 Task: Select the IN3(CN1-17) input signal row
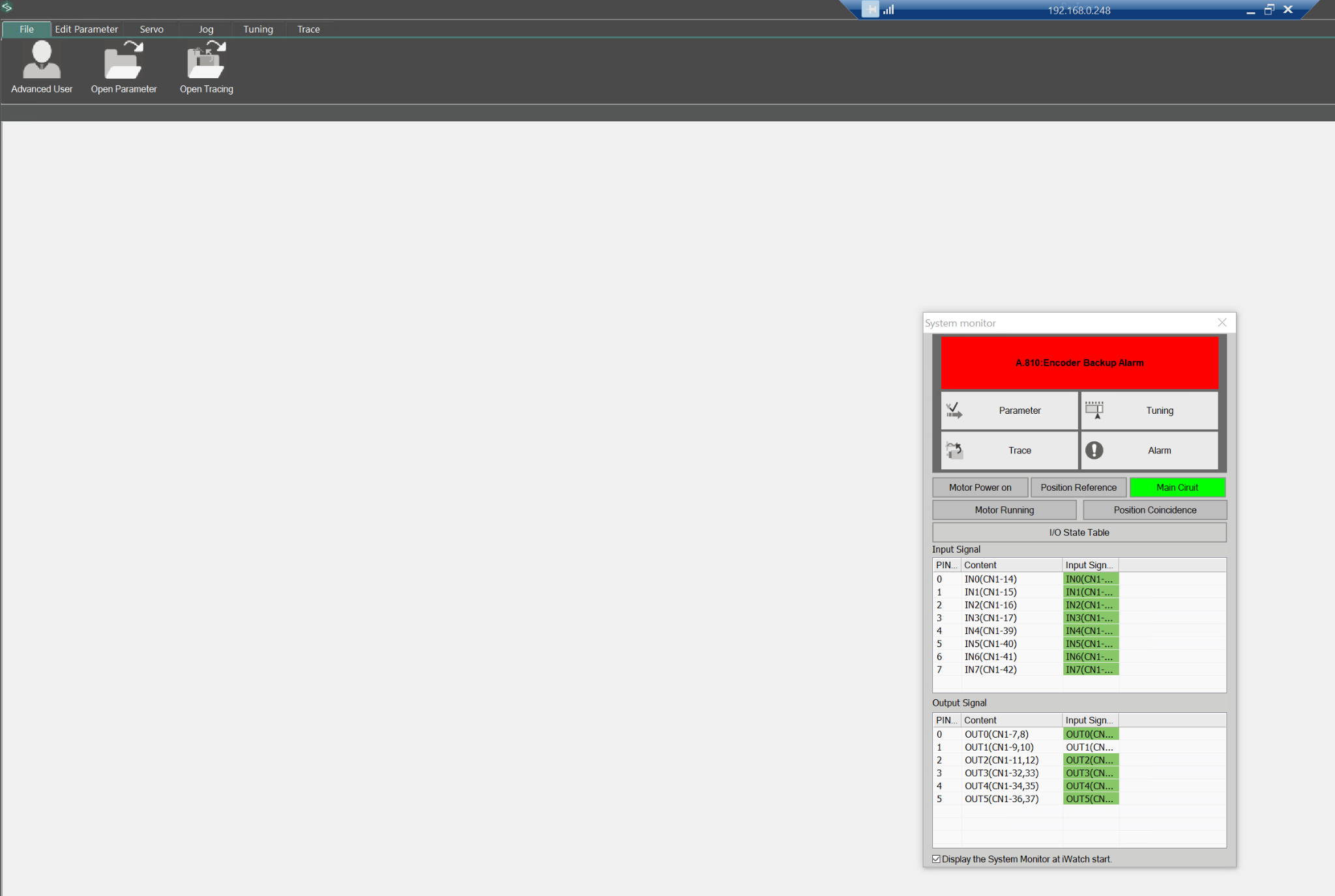[x=990, y=618]
